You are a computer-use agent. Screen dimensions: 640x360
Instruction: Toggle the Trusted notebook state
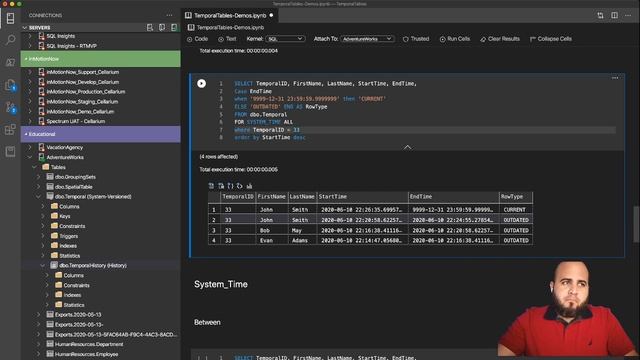coord(416,39)
